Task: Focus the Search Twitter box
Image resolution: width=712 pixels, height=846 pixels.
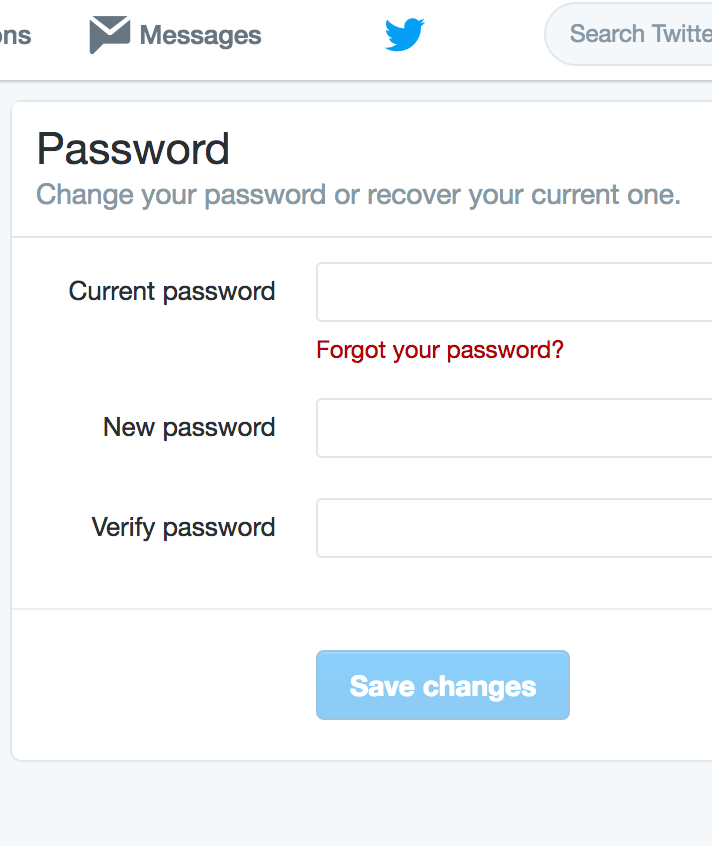Action: pyautogui.click(x=629, y=34)
